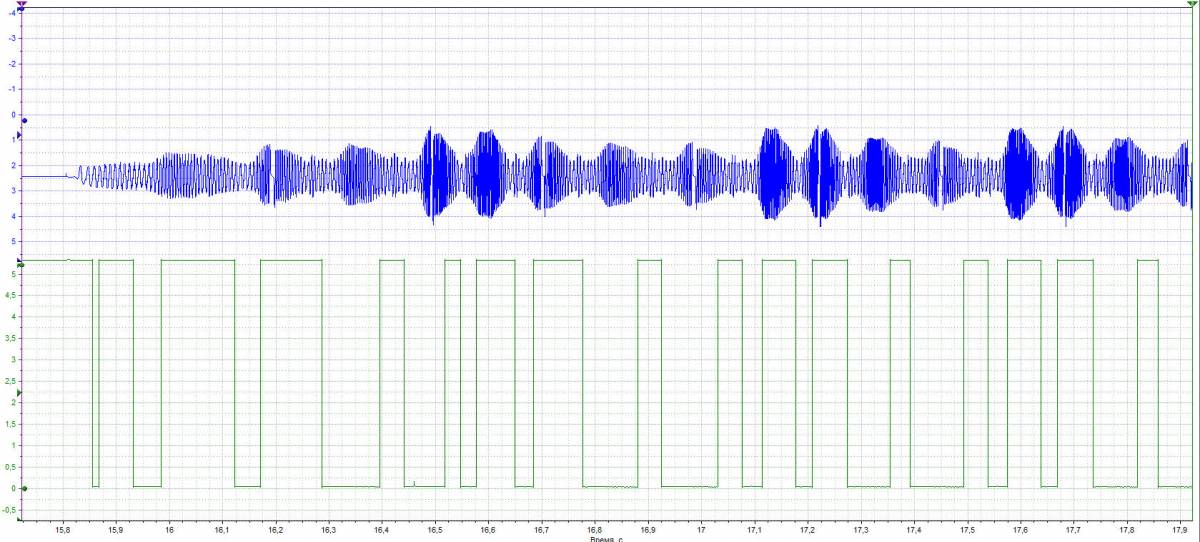Click the 17 label on the time axis
The height and width of the screenshot is (542, 1200).
[701, 530]
